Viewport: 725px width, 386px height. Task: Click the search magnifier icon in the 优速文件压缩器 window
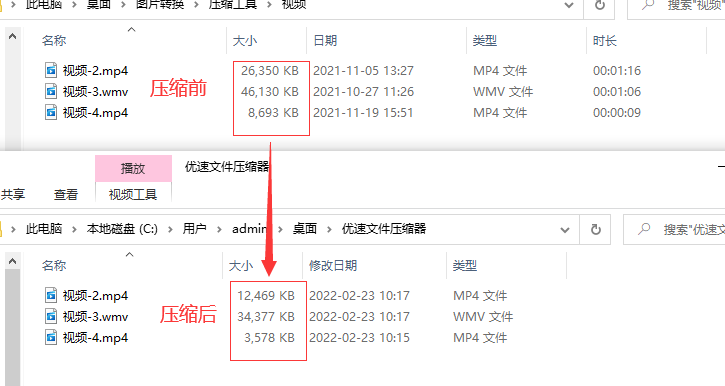point(644,228)
